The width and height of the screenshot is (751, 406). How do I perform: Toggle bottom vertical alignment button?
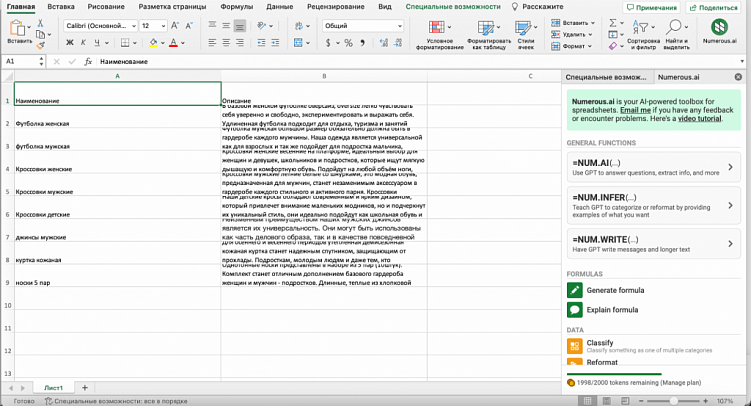[x=240, y=25]
